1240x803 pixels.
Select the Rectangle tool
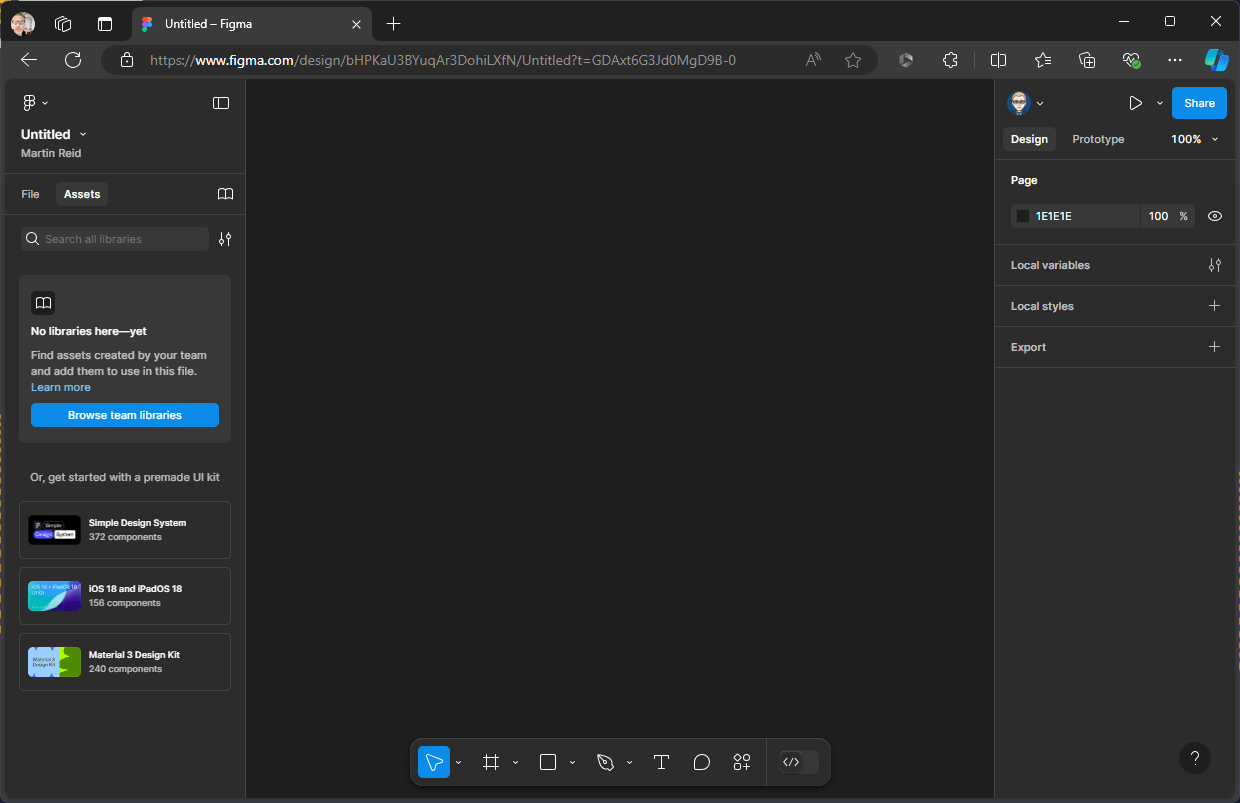pyautogui.click(x=546, y=761)
